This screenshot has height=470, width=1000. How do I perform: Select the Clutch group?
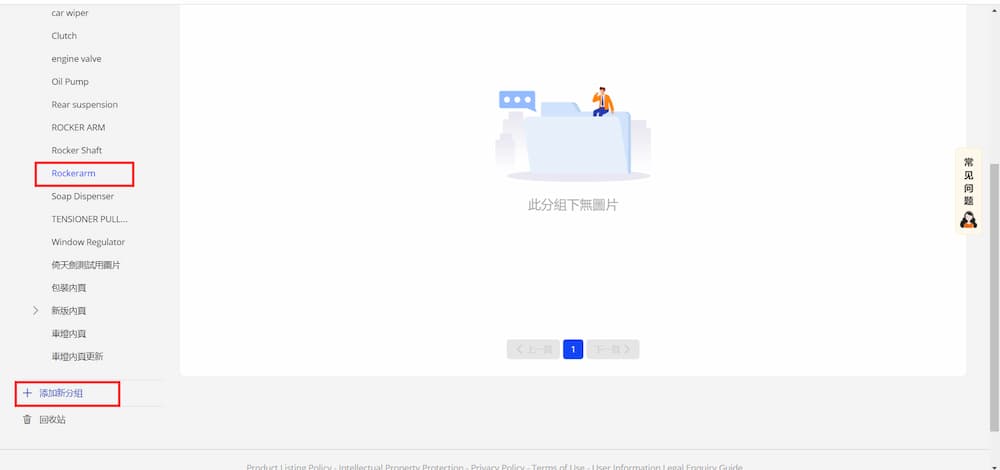[64, 36]
